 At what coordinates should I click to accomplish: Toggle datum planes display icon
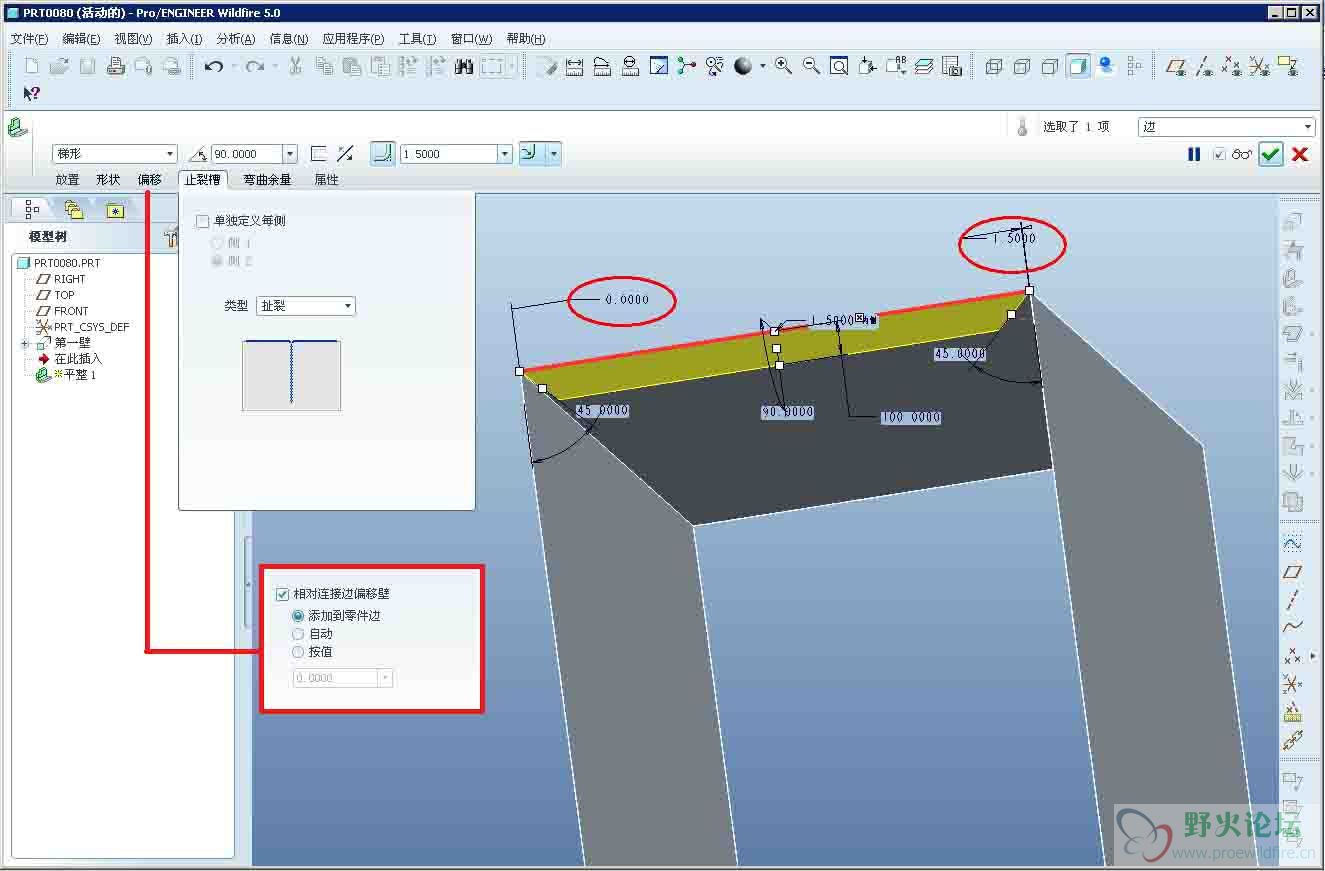point(1177,67)
